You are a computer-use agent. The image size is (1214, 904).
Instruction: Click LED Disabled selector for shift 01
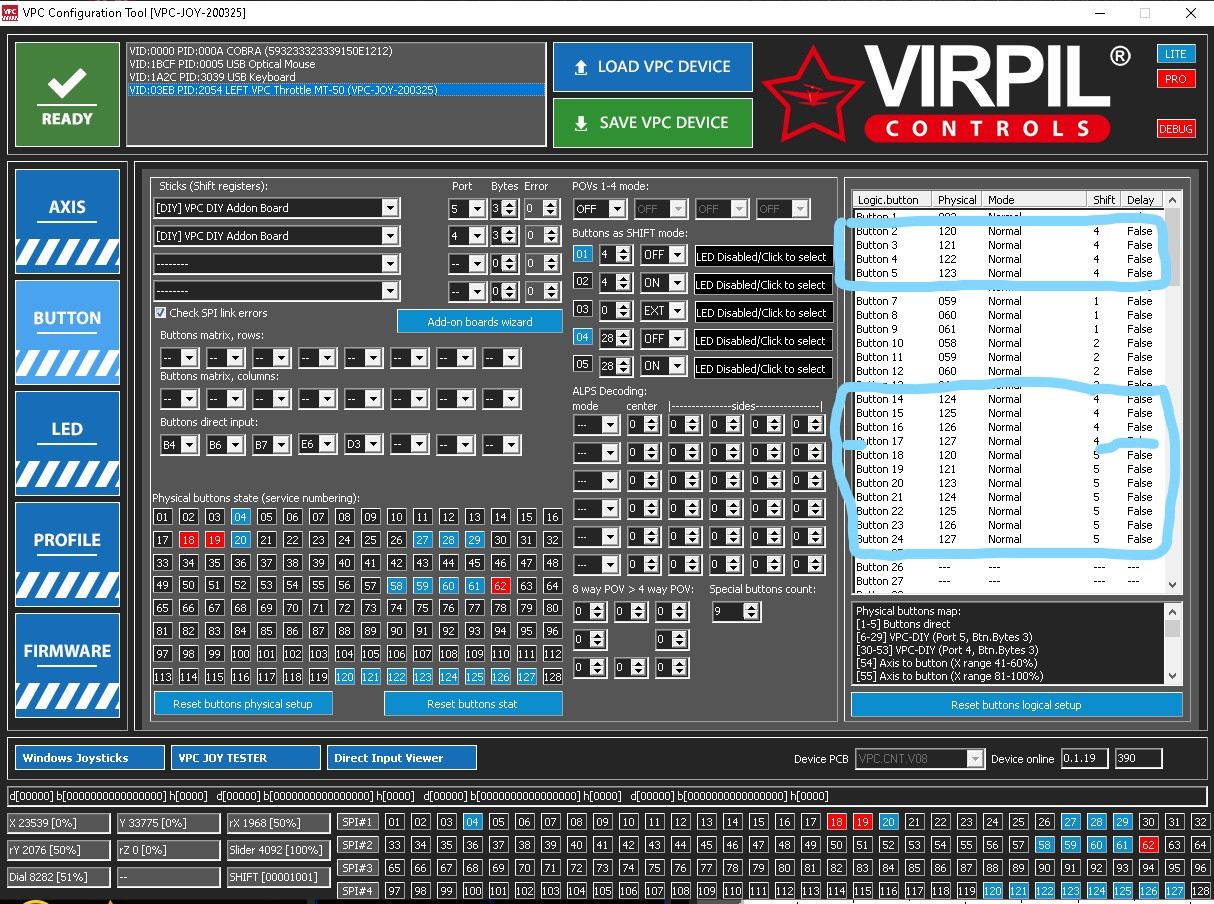click(762, 256)
